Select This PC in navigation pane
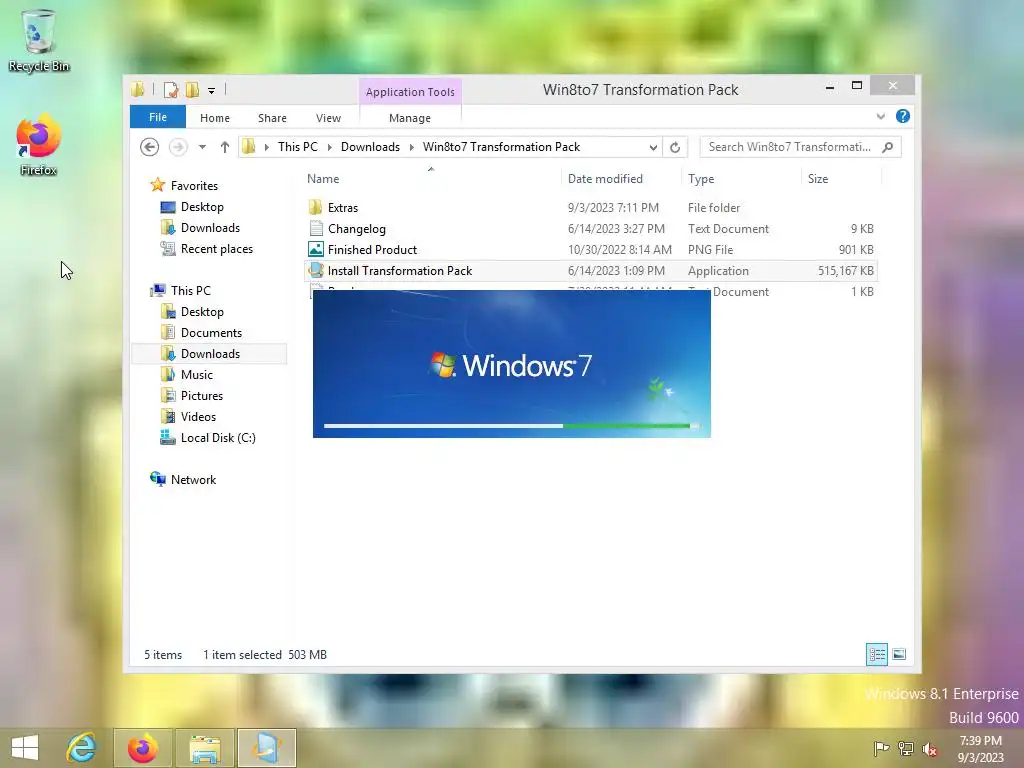The width and height of the screenshot is (1024, 768). [181, 291]
